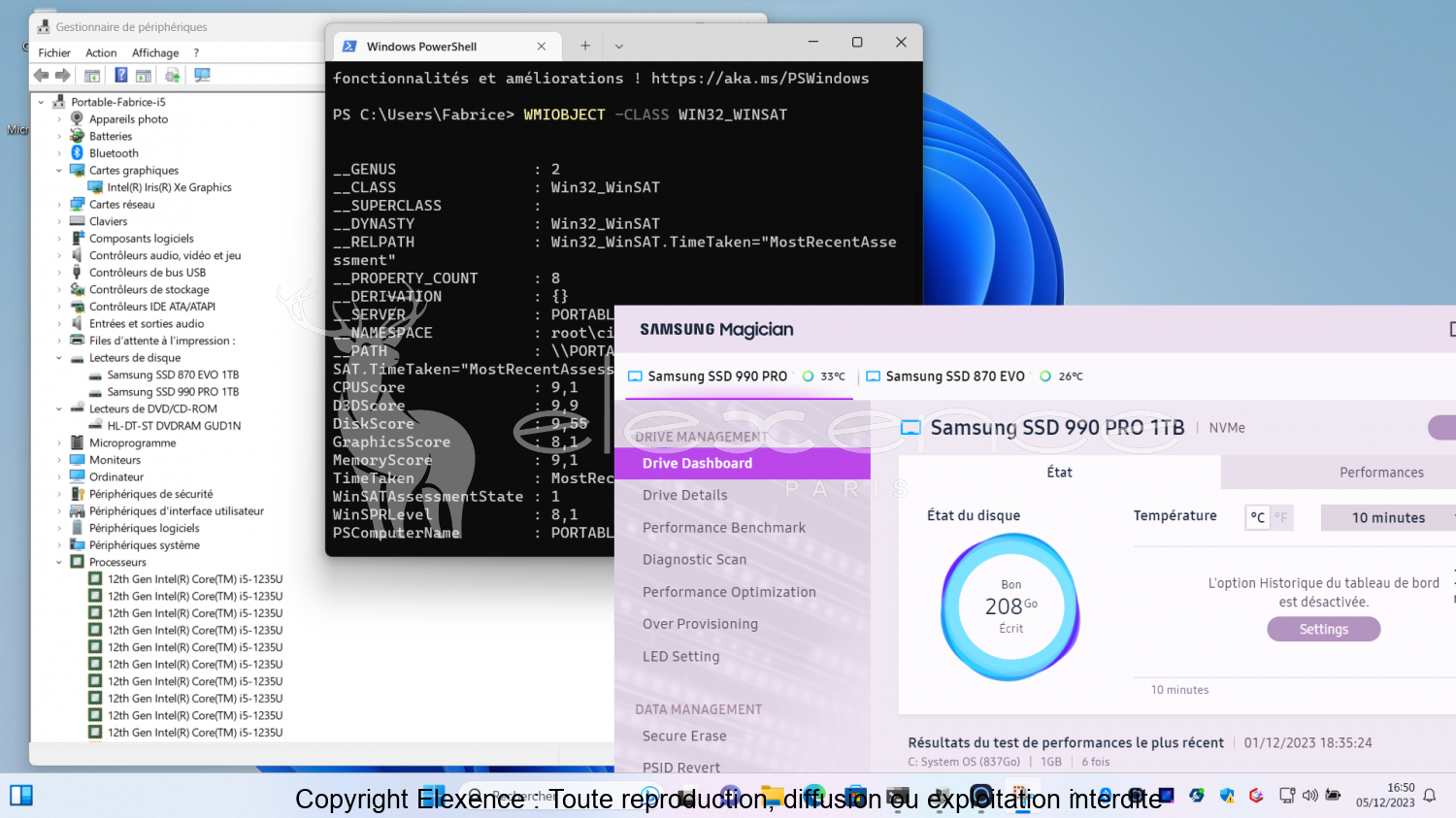
Task: Click the webcam icon beside Appareils photo
Action: coord(77,119)
